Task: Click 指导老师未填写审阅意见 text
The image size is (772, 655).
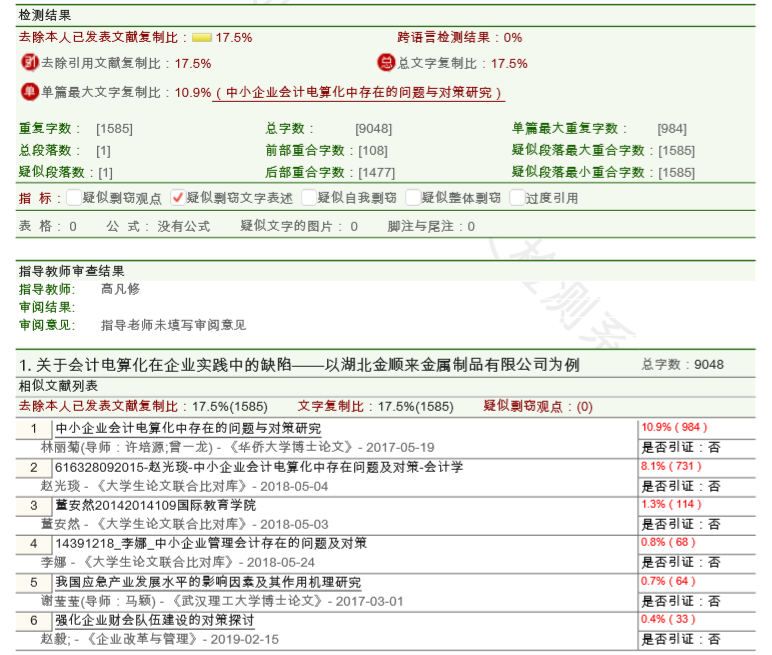Action: pos(173,325)
